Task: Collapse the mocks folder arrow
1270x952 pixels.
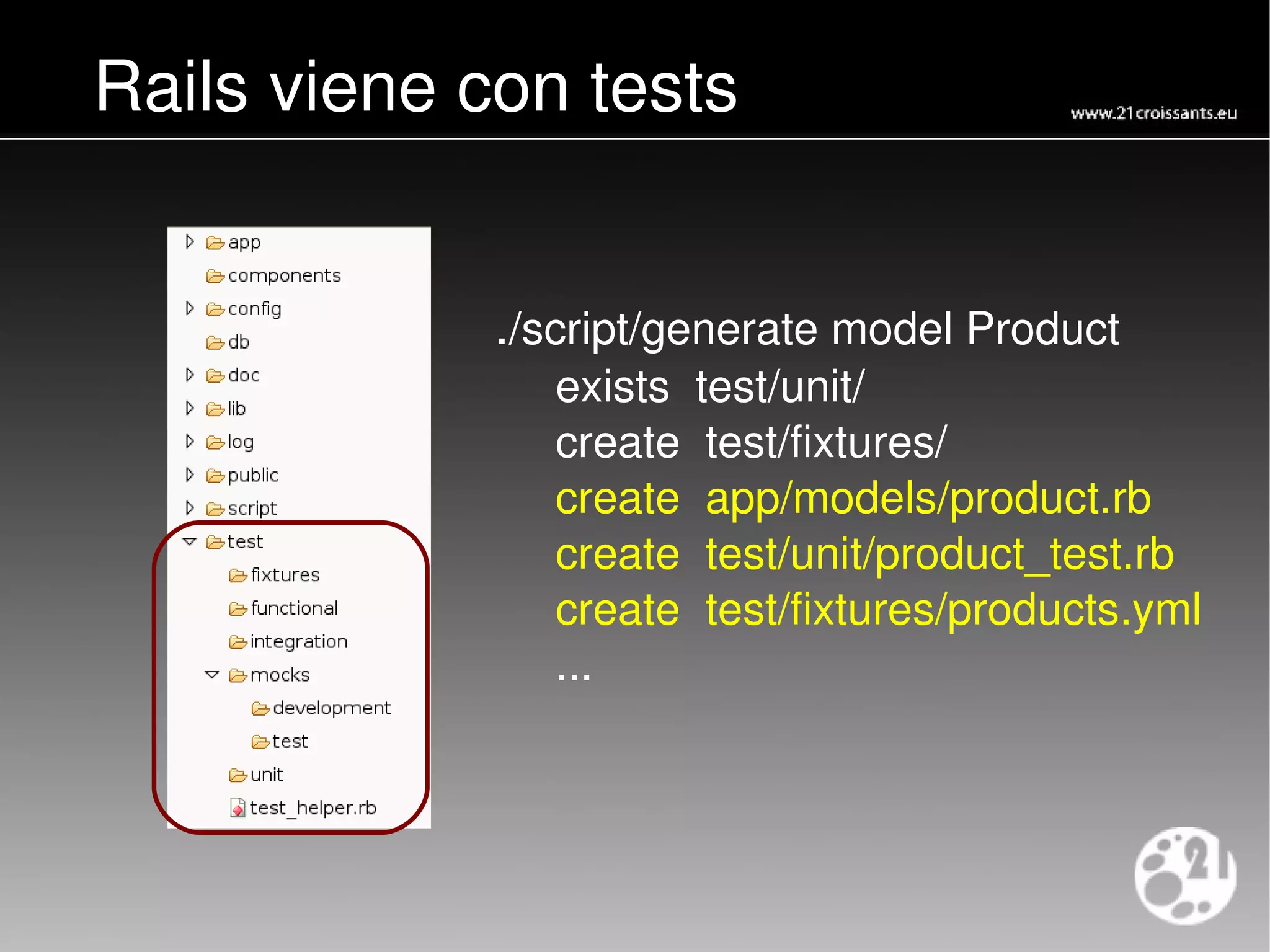Action: coord(212,674)
